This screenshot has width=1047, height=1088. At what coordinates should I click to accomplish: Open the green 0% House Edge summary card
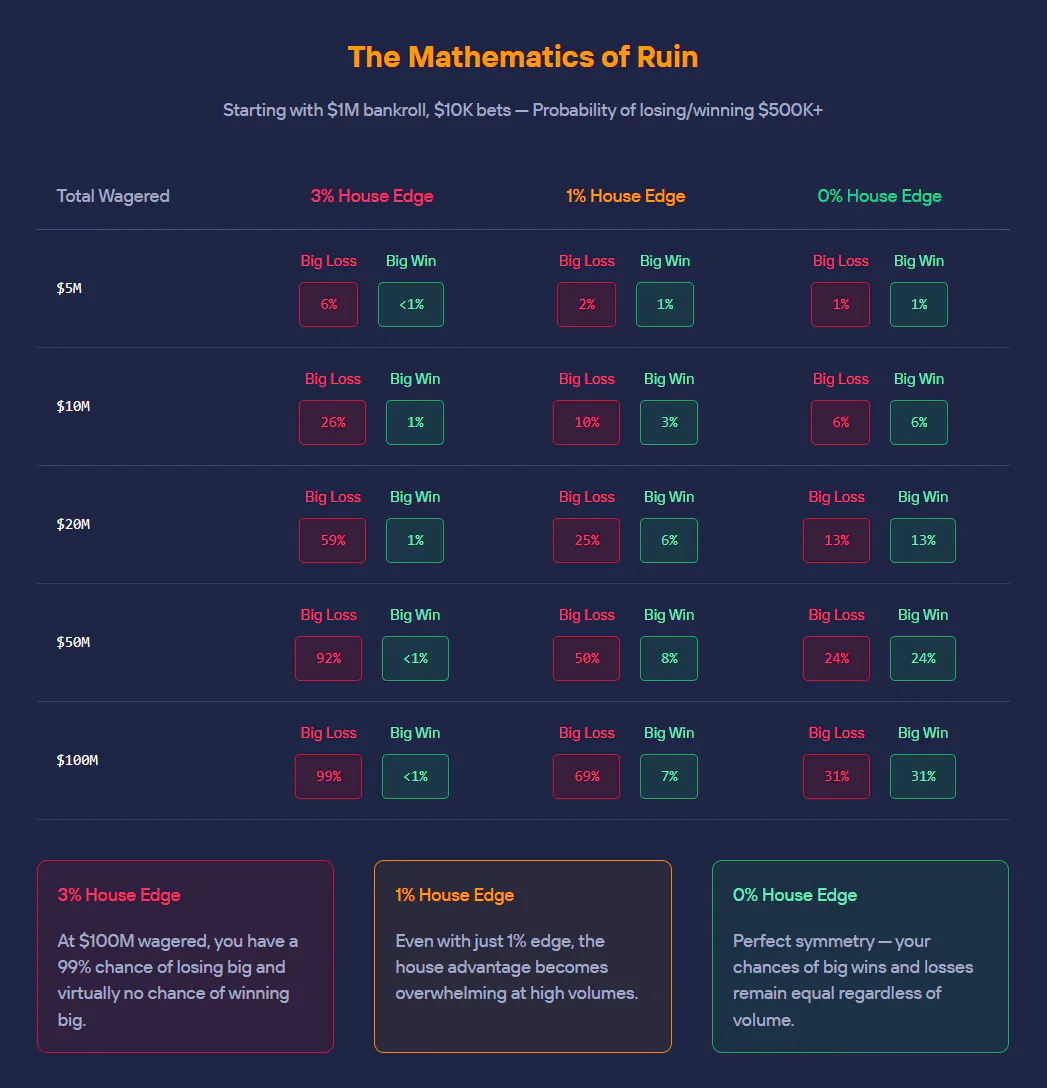860,956
